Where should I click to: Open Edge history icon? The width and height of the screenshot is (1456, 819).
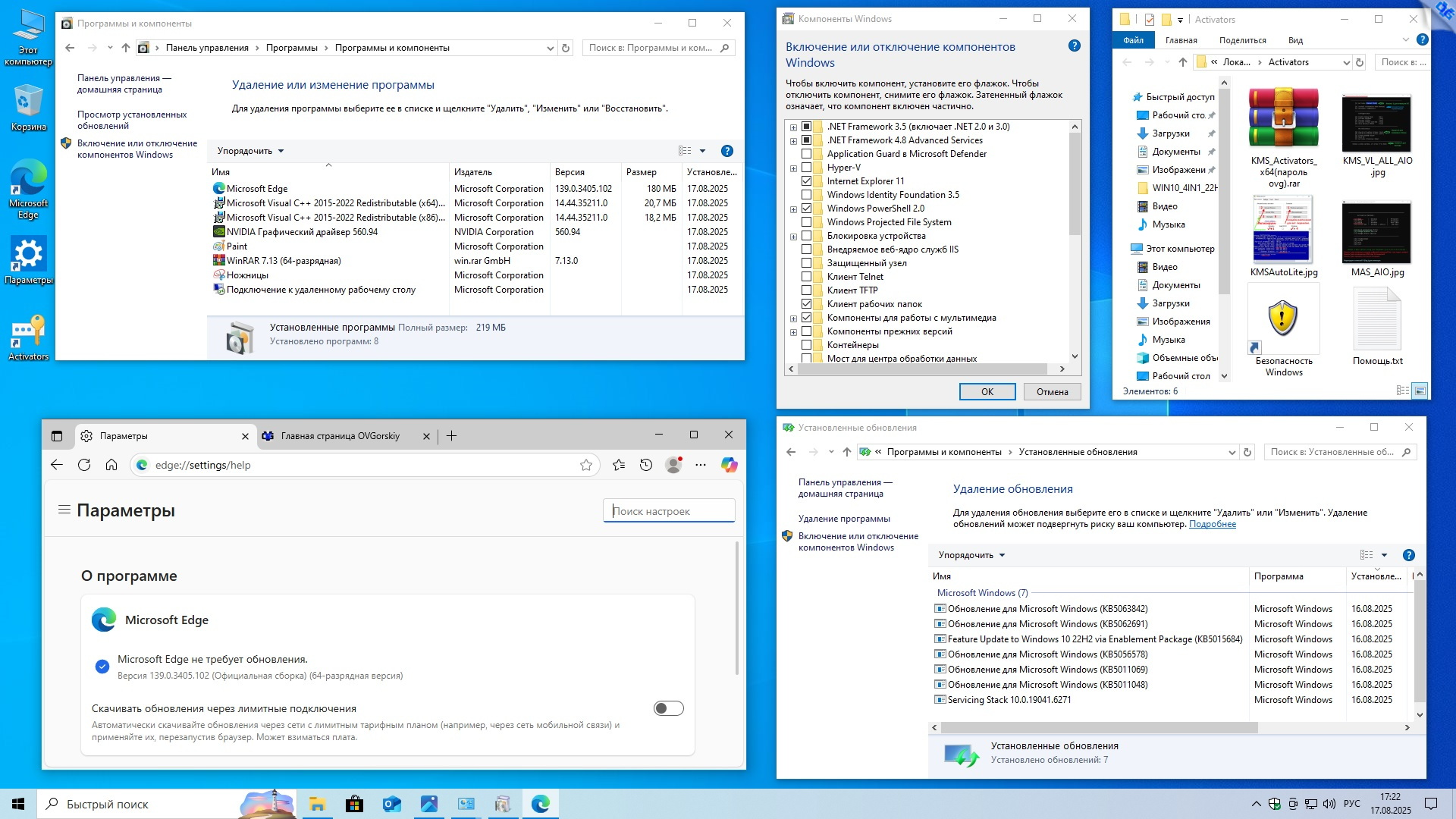pos(646,465)
